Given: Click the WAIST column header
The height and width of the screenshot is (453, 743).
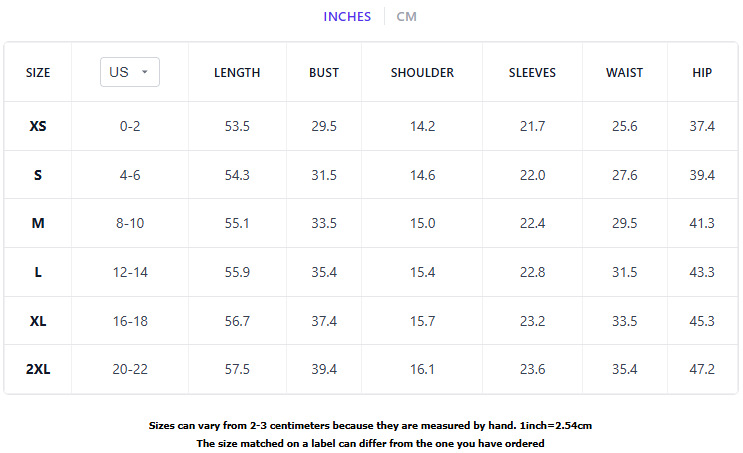Looking at the screenshot, I should [624, 72].
